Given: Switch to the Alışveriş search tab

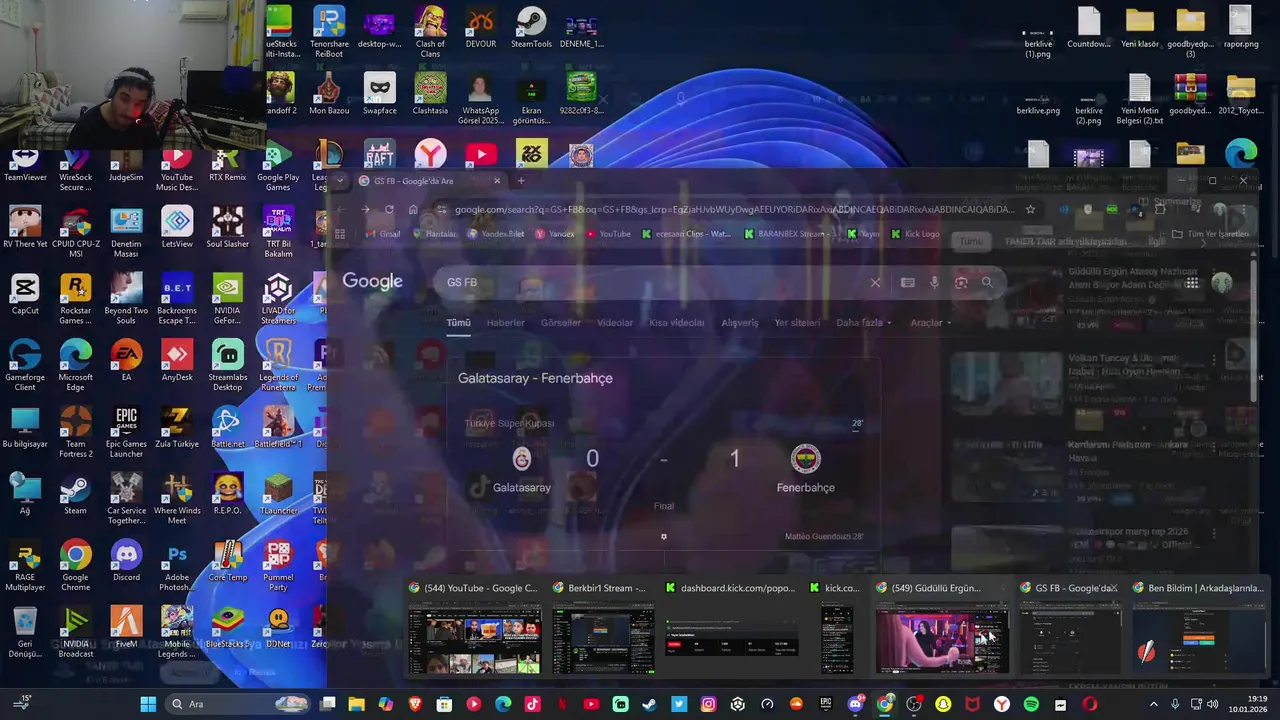Looking at the screenshot, I should click(740, 323).
